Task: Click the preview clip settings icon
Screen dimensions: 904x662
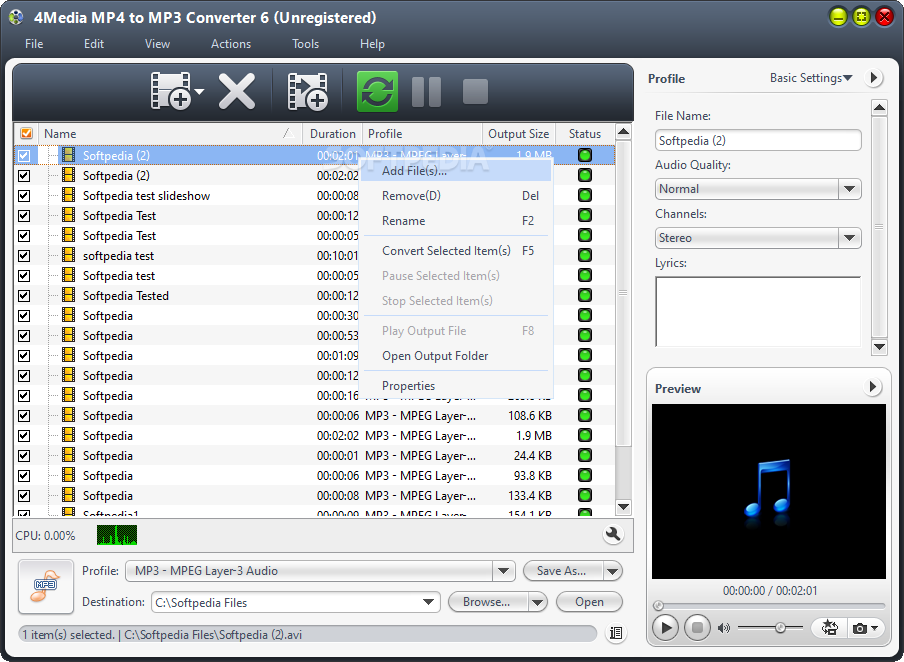Action: click(830, 627)
